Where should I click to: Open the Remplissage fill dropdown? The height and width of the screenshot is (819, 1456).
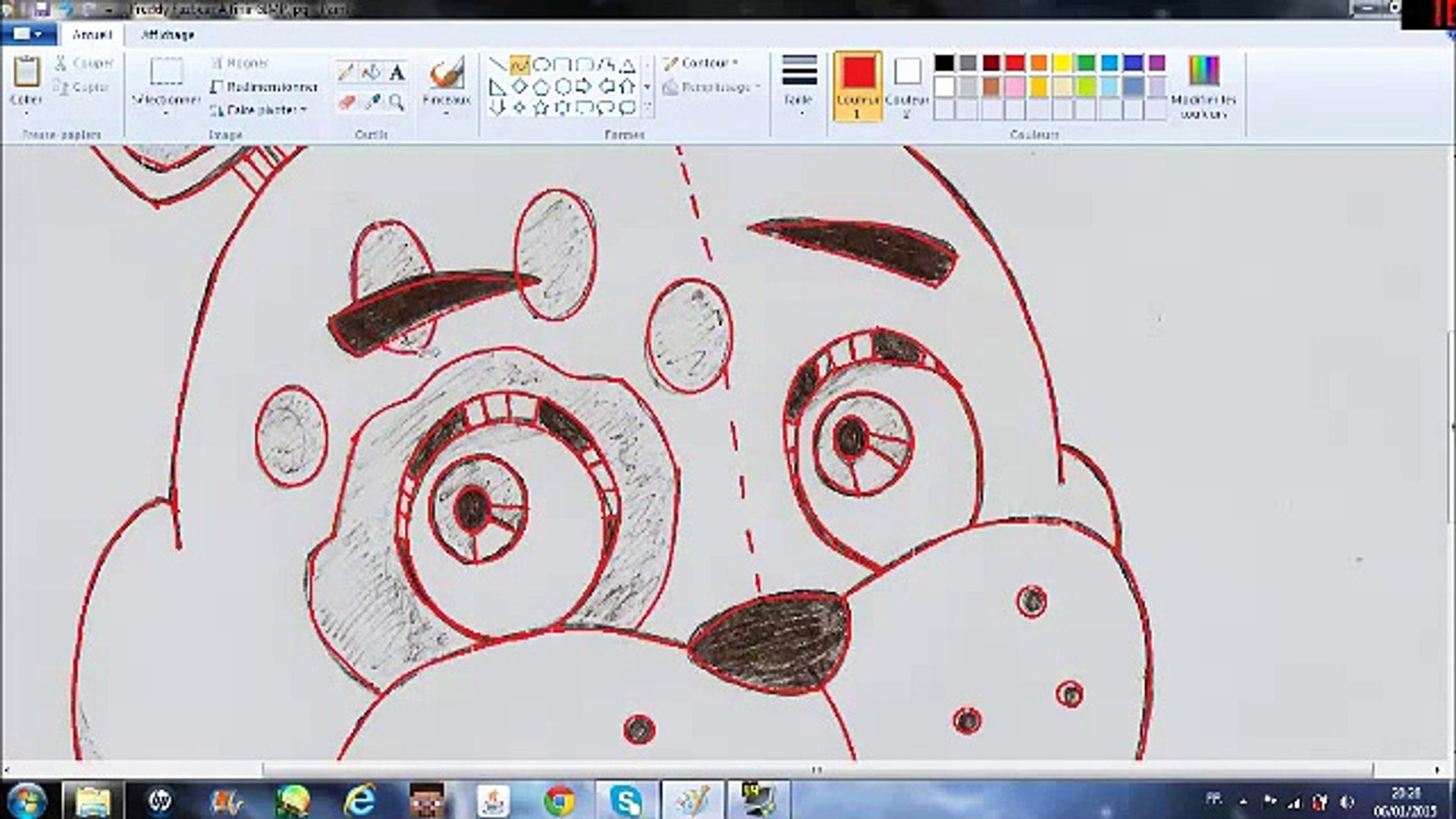click(x=711, y=87)
